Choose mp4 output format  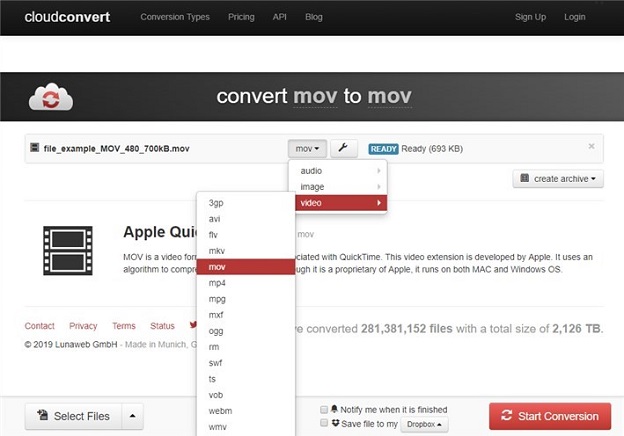point(246,283)
